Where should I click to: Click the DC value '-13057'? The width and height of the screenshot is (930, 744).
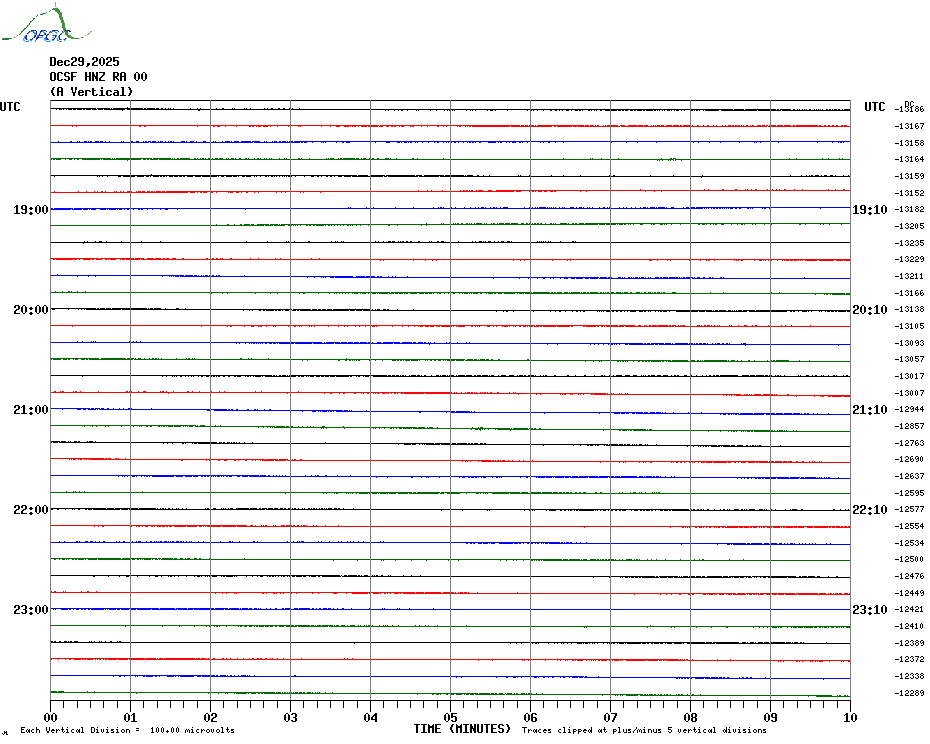point(909,360)
